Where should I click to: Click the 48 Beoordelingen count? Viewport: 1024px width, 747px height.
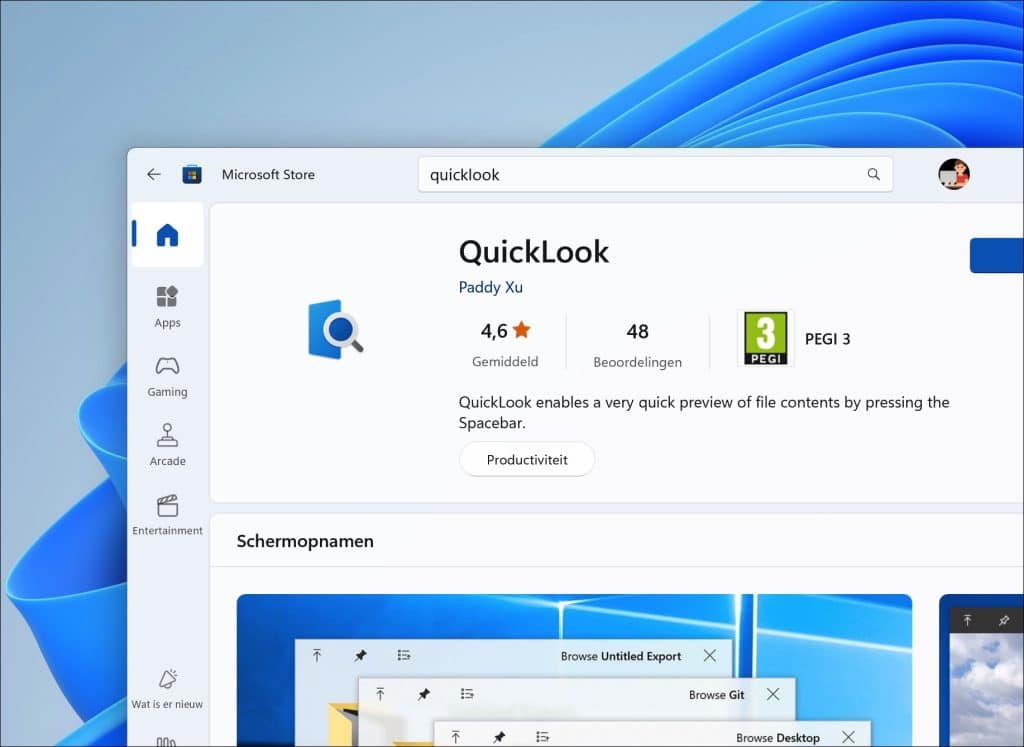[637, 345]
